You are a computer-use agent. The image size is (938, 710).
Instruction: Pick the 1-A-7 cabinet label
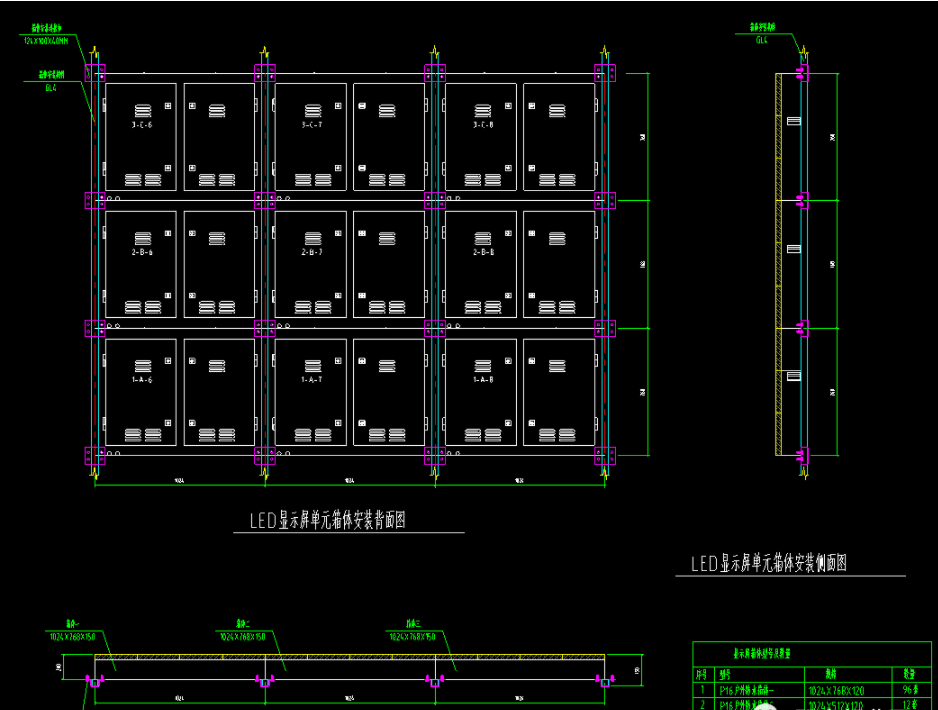point(311,381)
